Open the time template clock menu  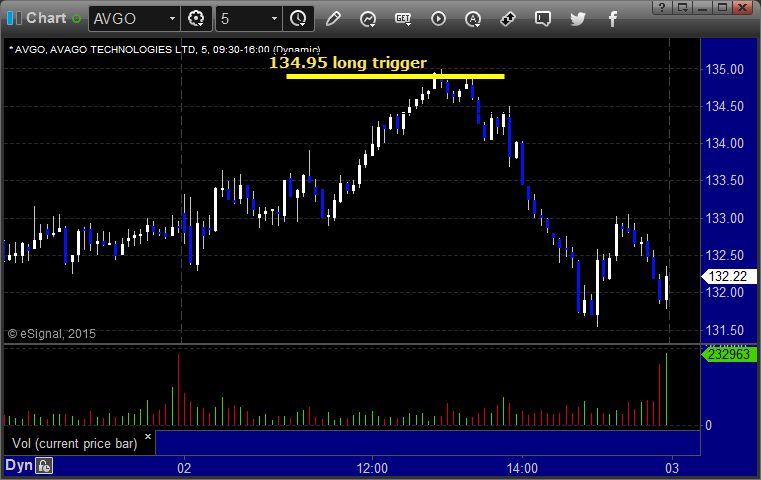(x=298, y=19)
